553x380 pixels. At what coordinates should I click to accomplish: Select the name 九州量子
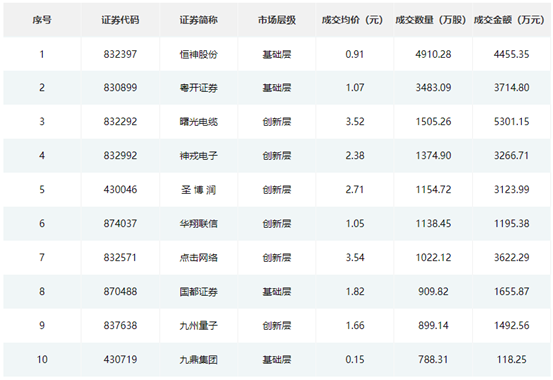click(199, 326)
